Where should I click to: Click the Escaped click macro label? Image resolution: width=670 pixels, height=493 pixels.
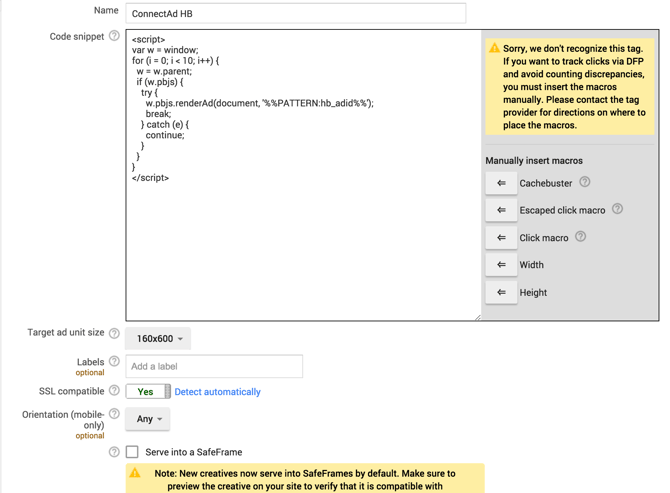pyautogui.click(x=562, y=210)
